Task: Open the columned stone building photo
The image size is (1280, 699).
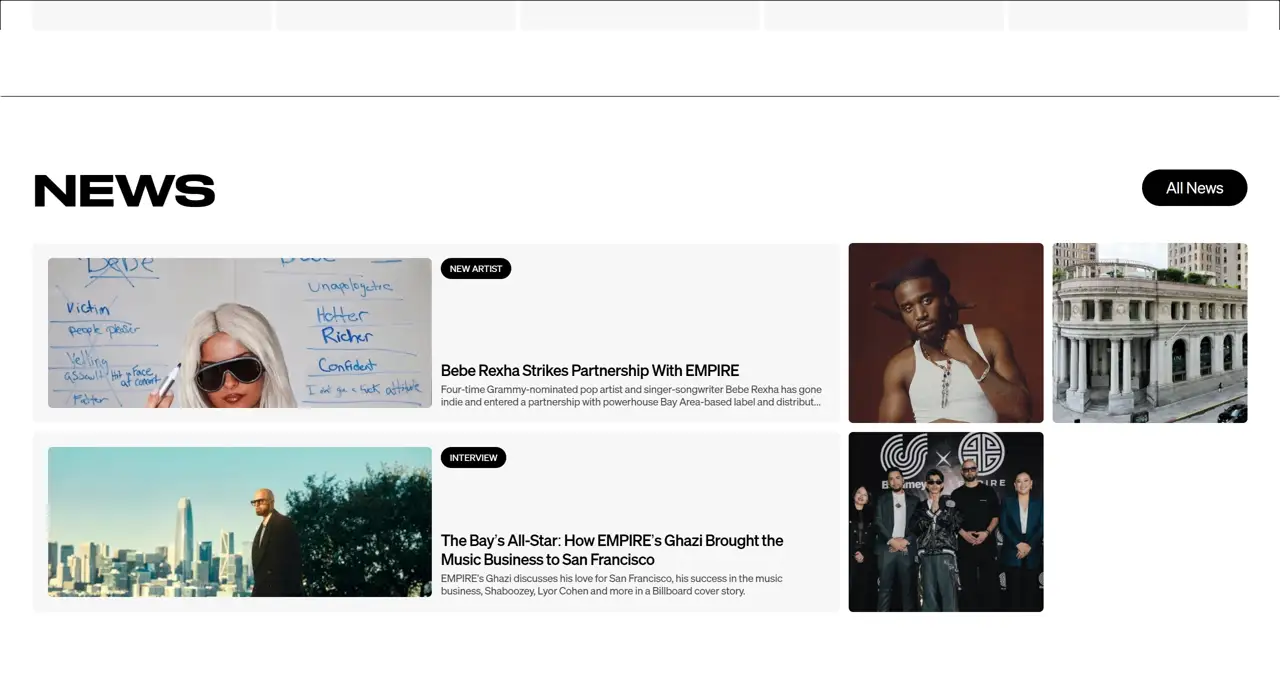Action: [1149, 333]
